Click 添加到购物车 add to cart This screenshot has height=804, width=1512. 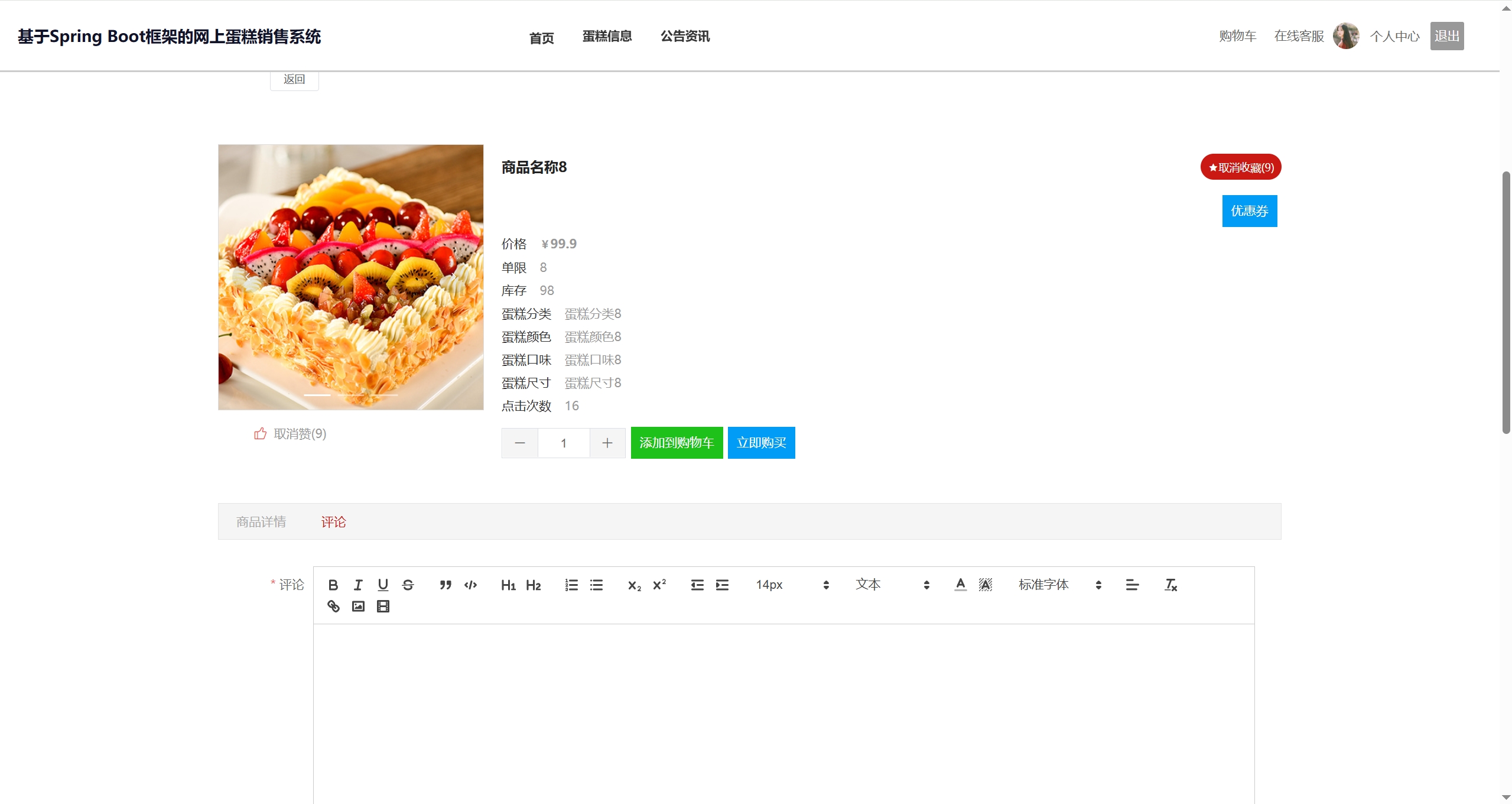point(677,443)
